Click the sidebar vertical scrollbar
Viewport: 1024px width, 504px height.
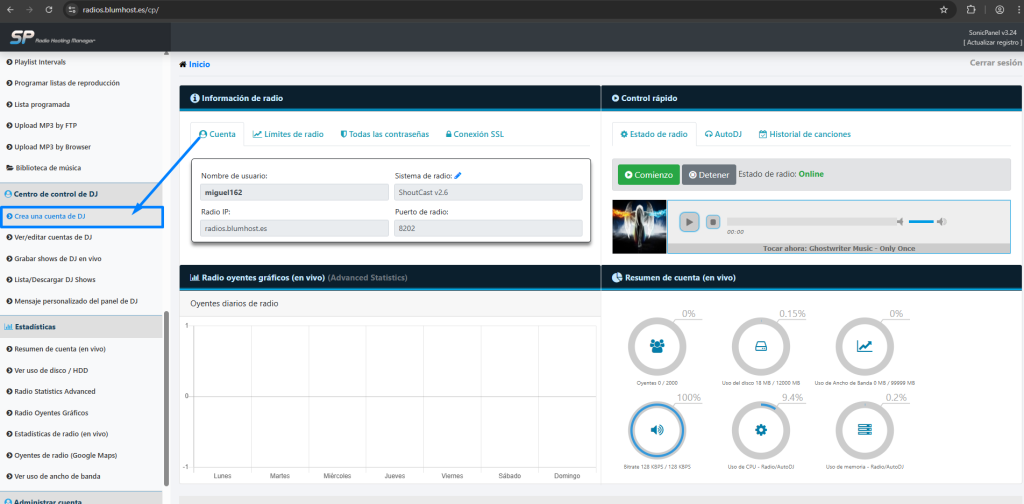(166, 398)
